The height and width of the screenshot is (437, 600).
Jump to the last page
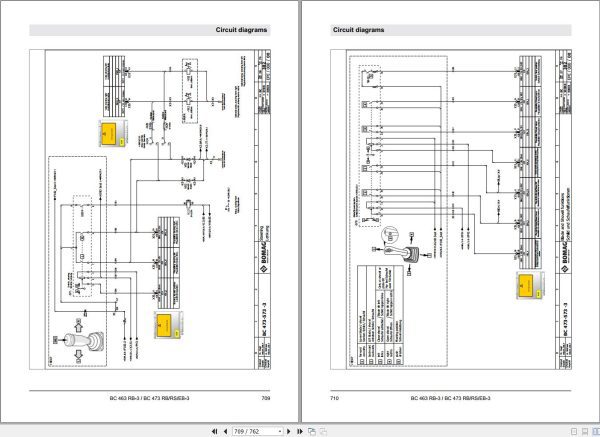point(300,431)
